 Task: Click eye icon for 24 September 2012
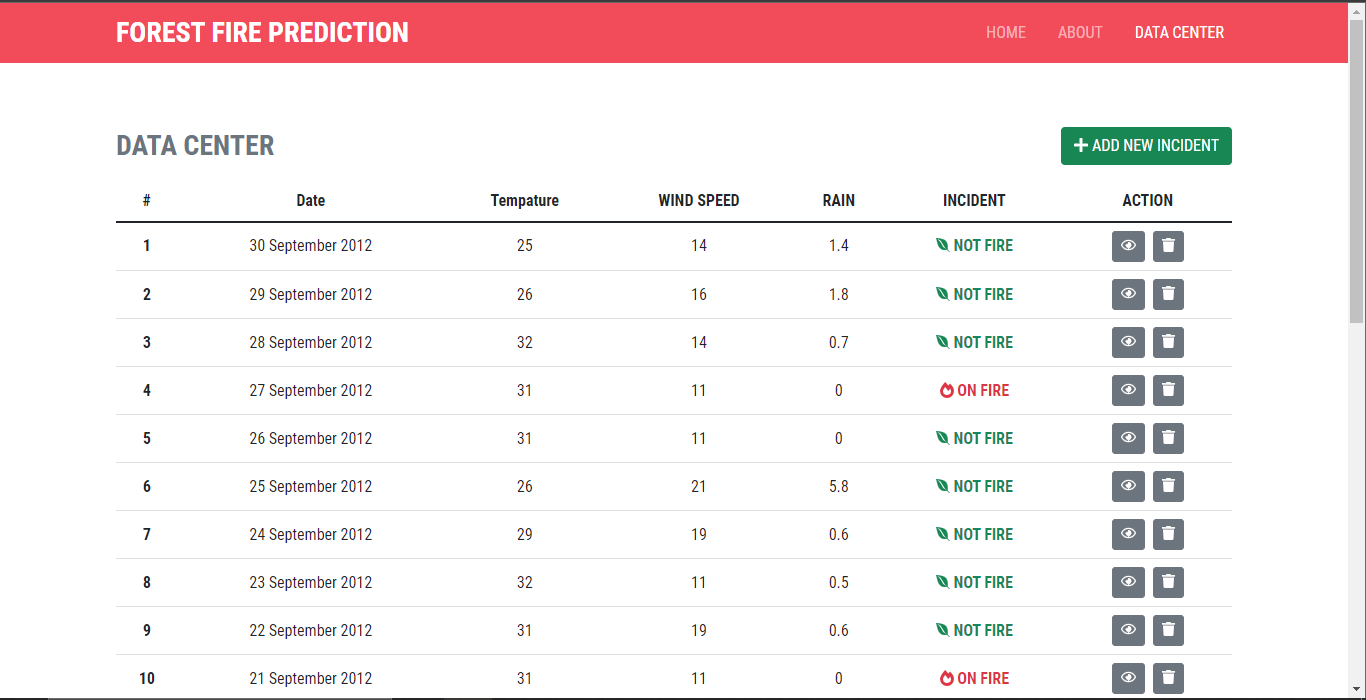tap(1128, 534)
